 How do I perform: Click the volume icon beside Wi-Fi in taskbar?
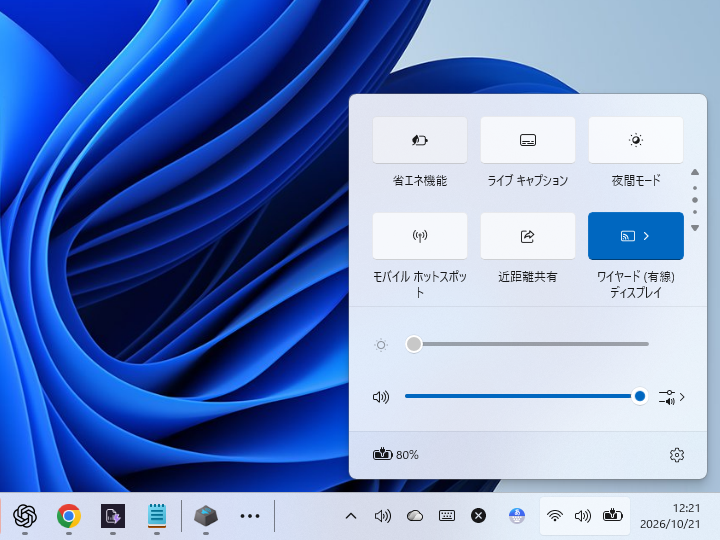tap(583, 516)
